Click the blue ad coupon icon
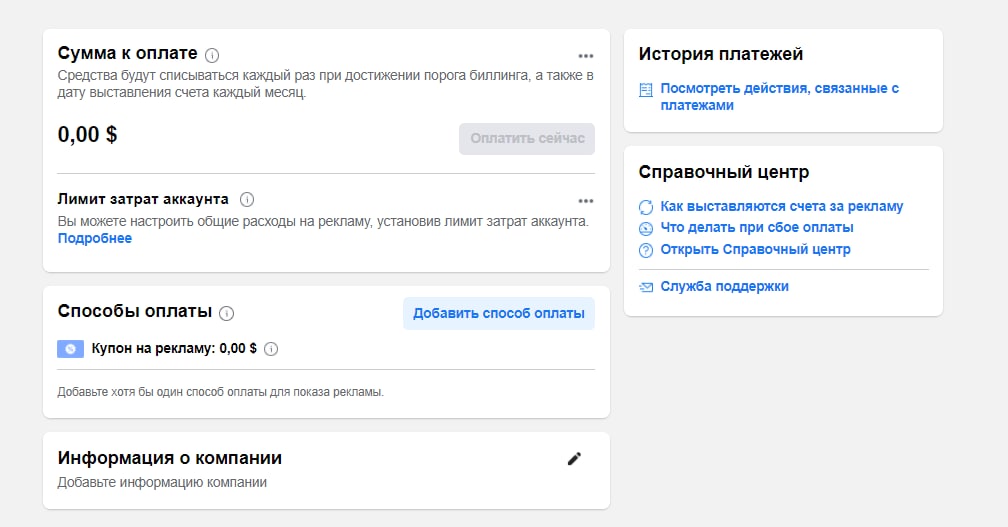This screenshot has height=527, width=1008. pos(71,349)
